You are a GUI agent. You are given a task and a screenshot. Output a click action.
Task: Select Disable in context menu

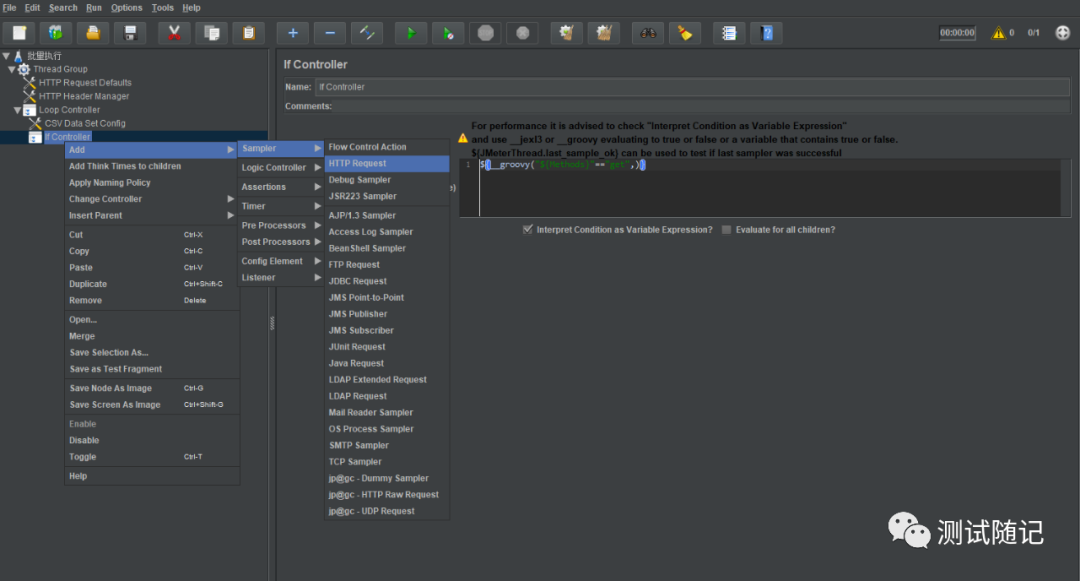tap(151, 440)
